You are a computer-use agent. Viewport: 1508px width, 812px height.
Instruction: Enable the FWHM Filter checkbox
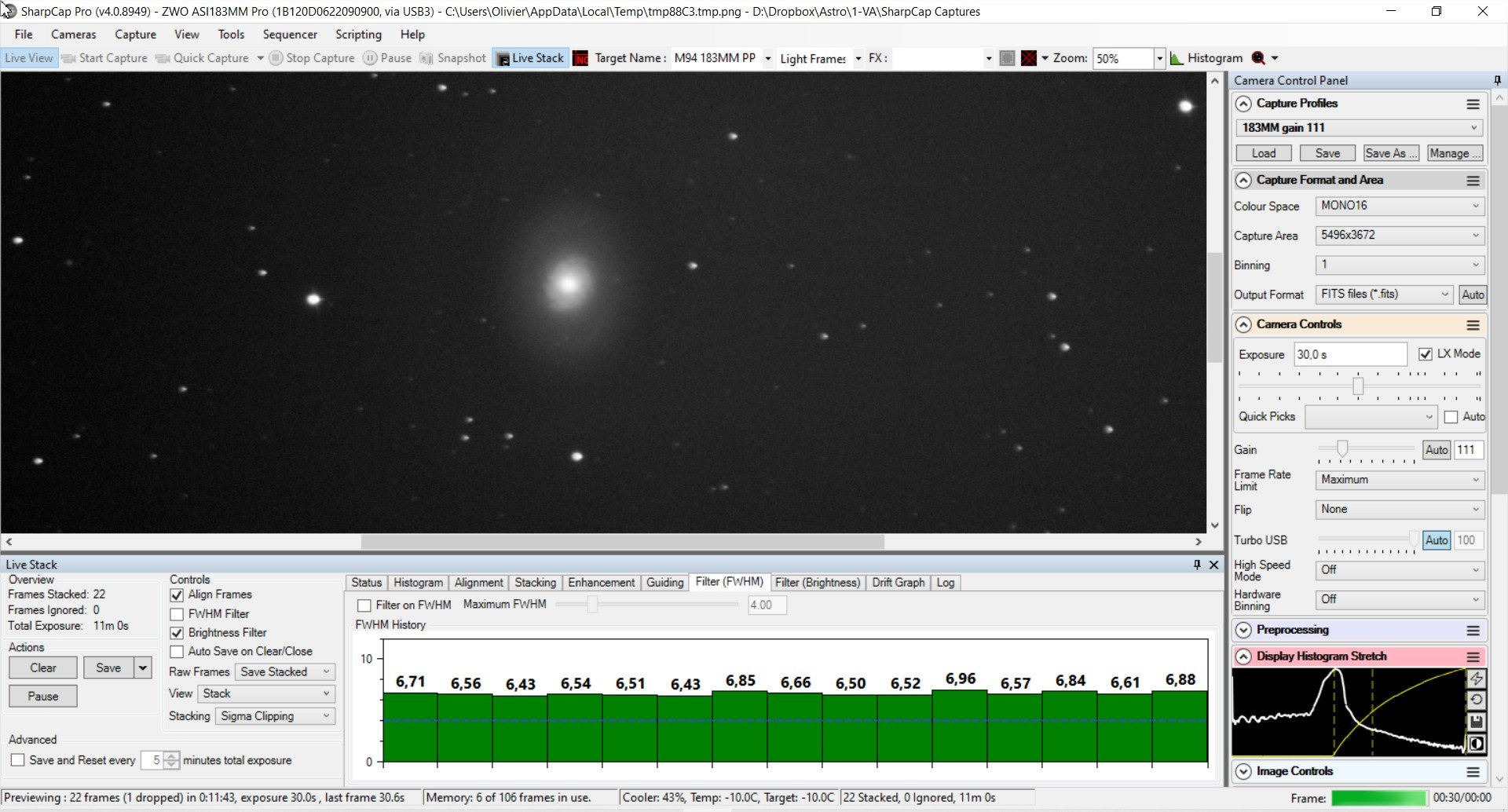(x=177, y=614)
